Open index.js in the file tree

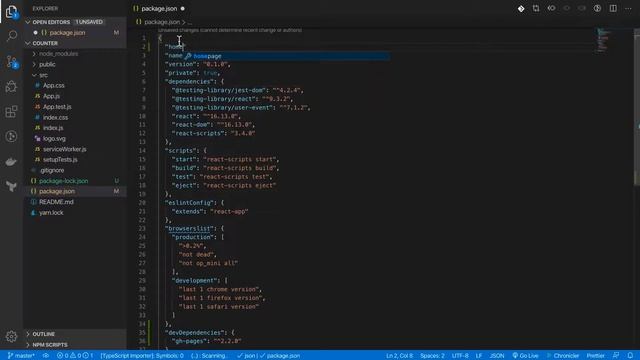53,128
